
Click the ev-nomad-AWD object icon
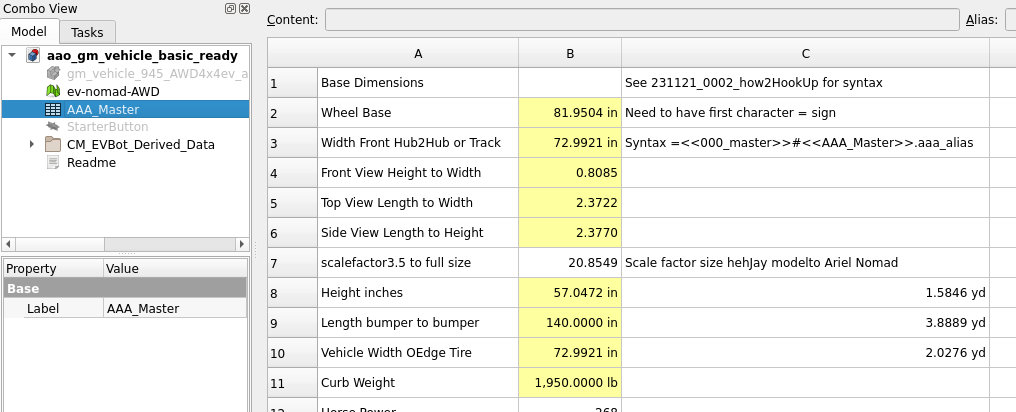54,92
